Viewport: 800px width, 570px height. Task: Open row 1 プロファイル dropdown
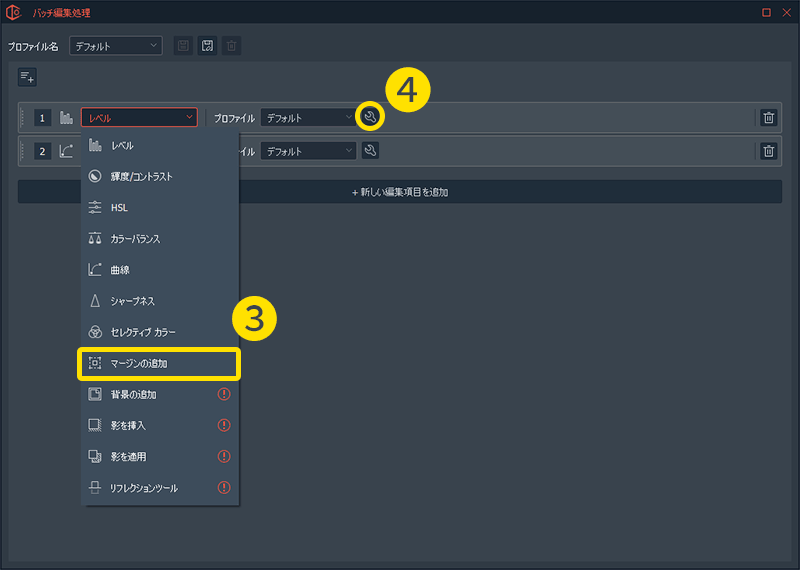click(308, 118)
